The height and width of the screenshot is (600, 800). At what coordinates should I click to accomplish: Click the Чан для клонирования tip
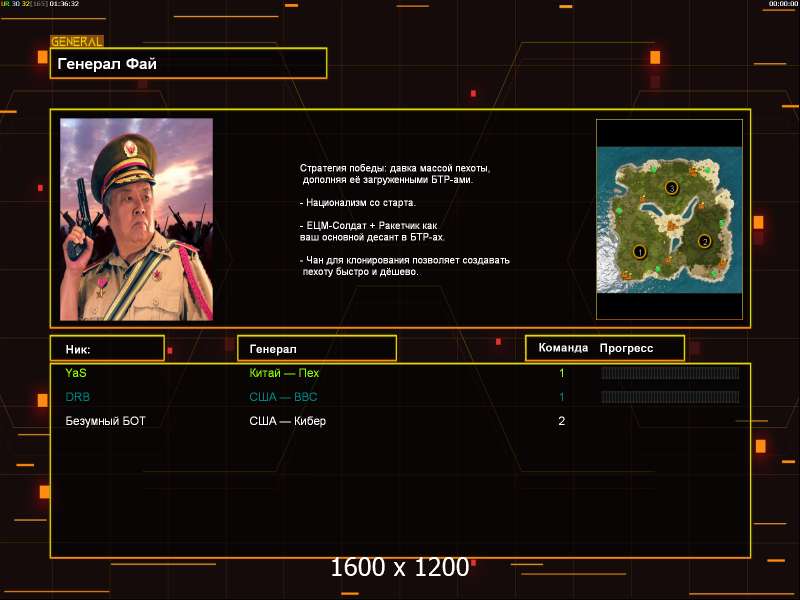click(405, 266)
